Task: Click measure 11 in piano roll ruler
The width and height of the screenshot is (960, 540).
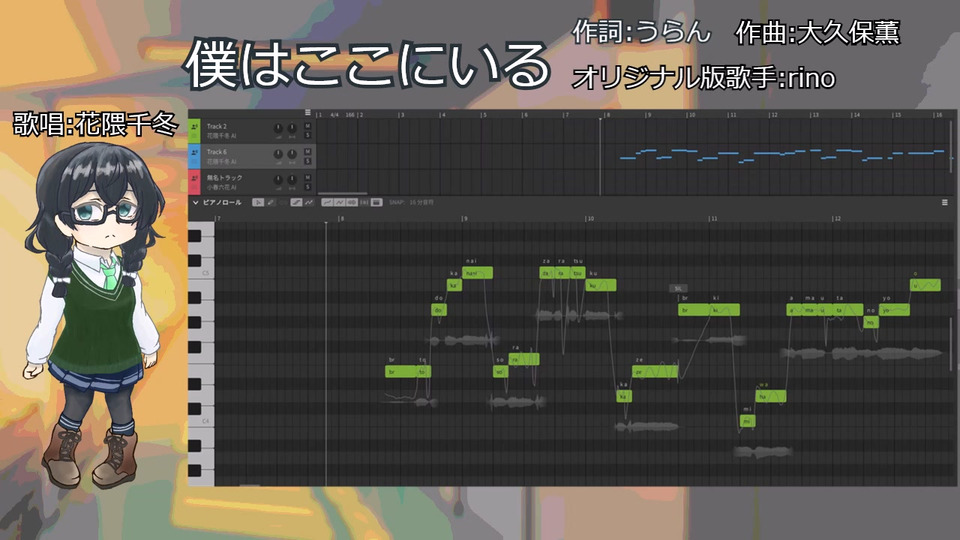Action: coord(713,219)
